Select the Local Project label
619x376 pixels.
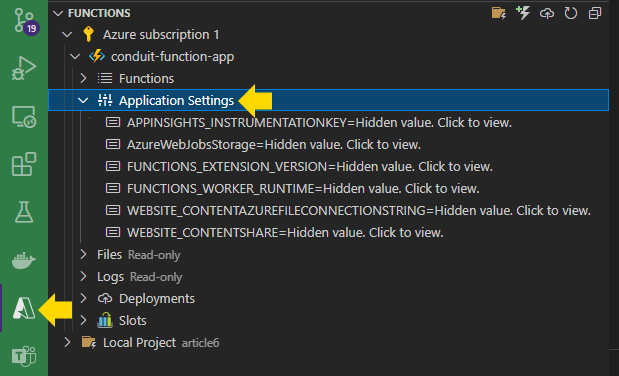click(139, 343)
